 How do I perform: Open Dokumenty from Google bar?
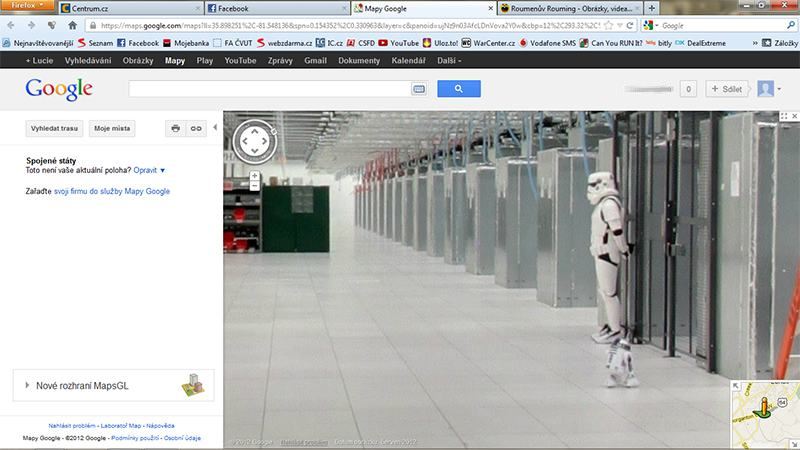click(x=359, y=60)
